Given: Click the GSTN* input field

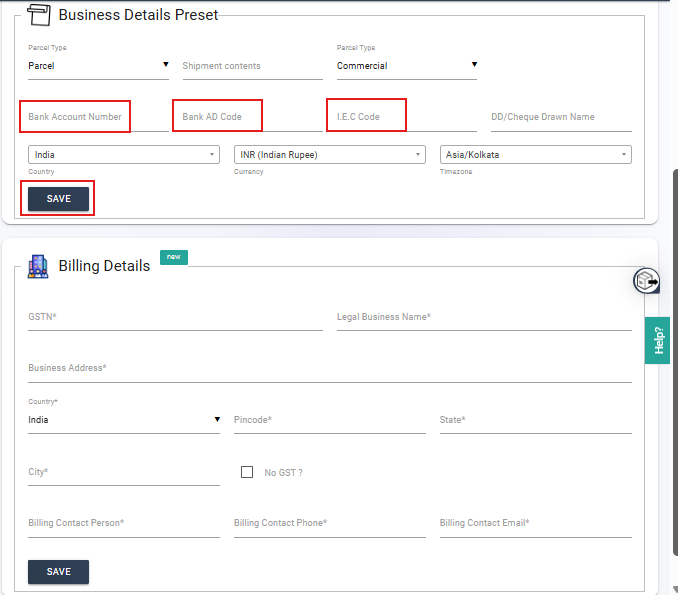Looking at the screenshot, I should tap(175, 317).
